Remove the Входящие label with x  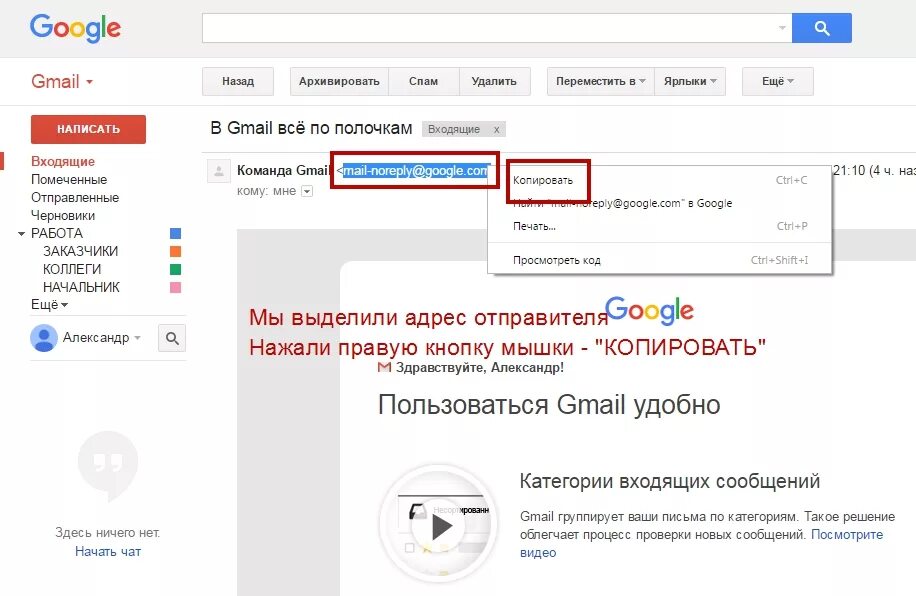coord(497,129)
